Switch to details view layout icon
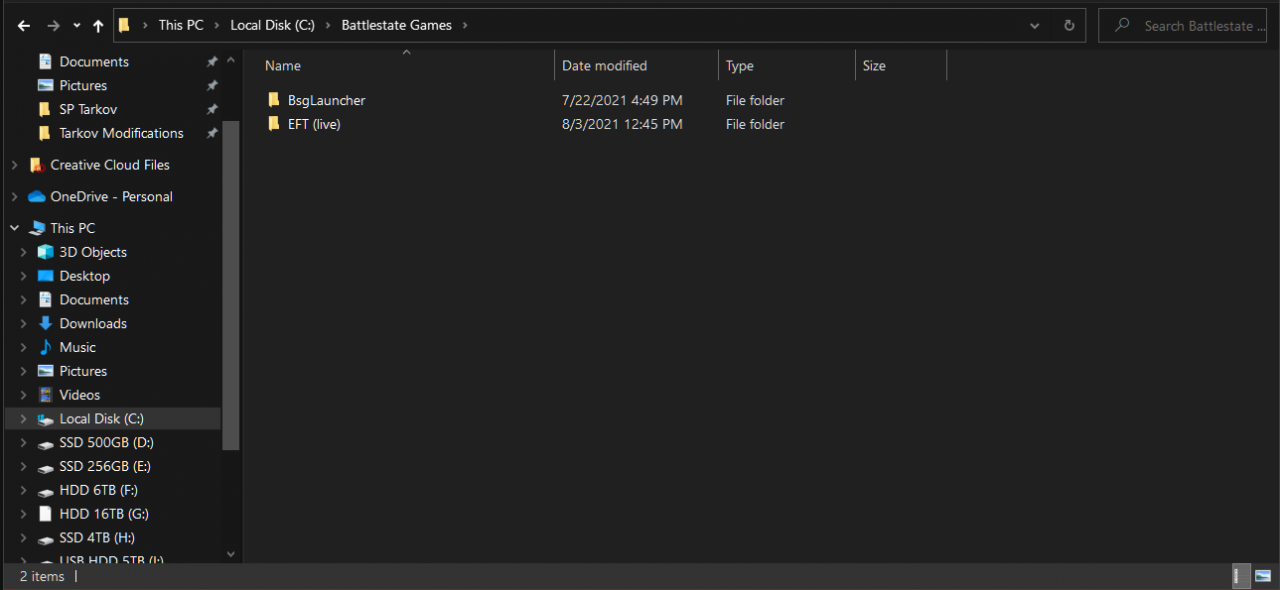1280x590 pixels. click(1239, 576)
